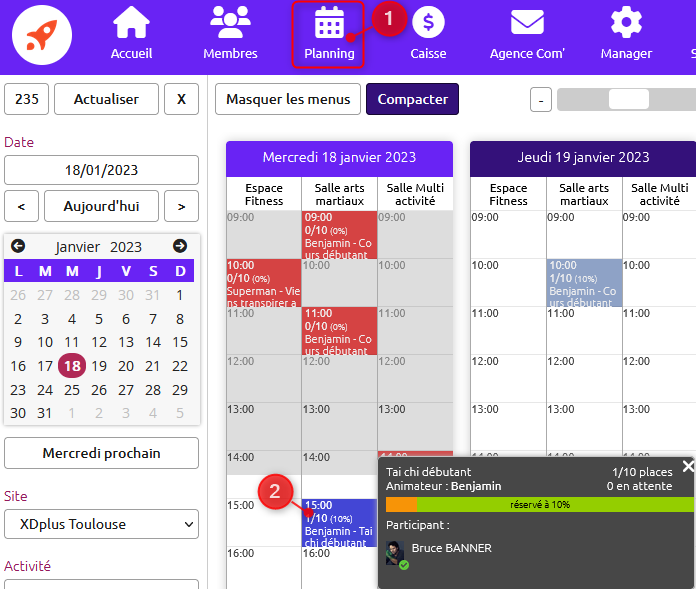The width and height of the screenshot is (696, 589).
Task: Go to next month in calendar
Action: pos(180,246)
